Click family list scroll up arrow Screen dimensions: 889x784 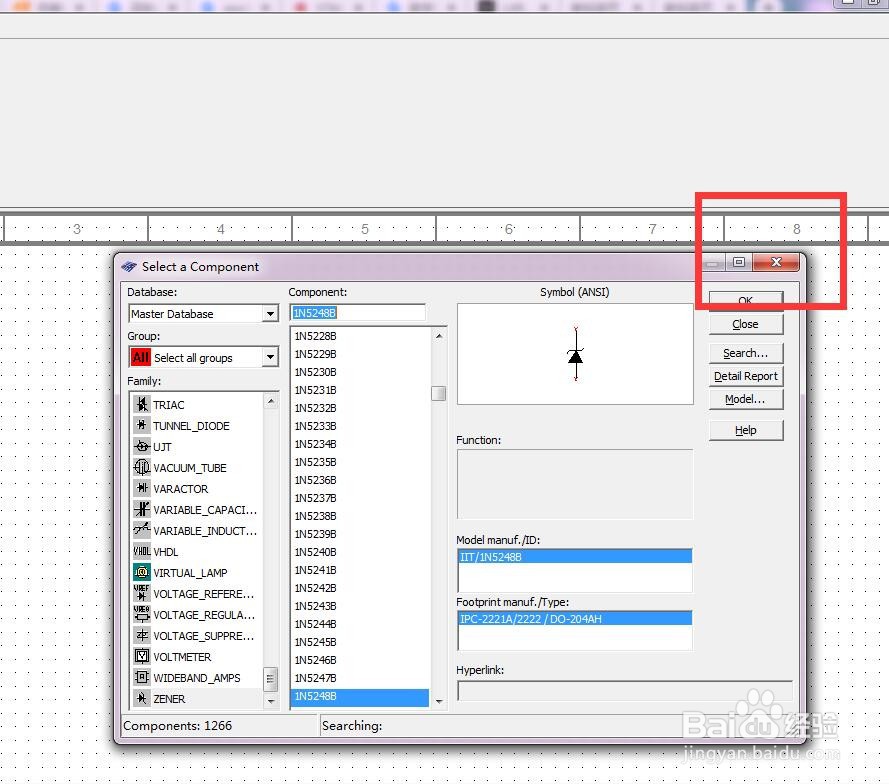(x=271, y=401)
